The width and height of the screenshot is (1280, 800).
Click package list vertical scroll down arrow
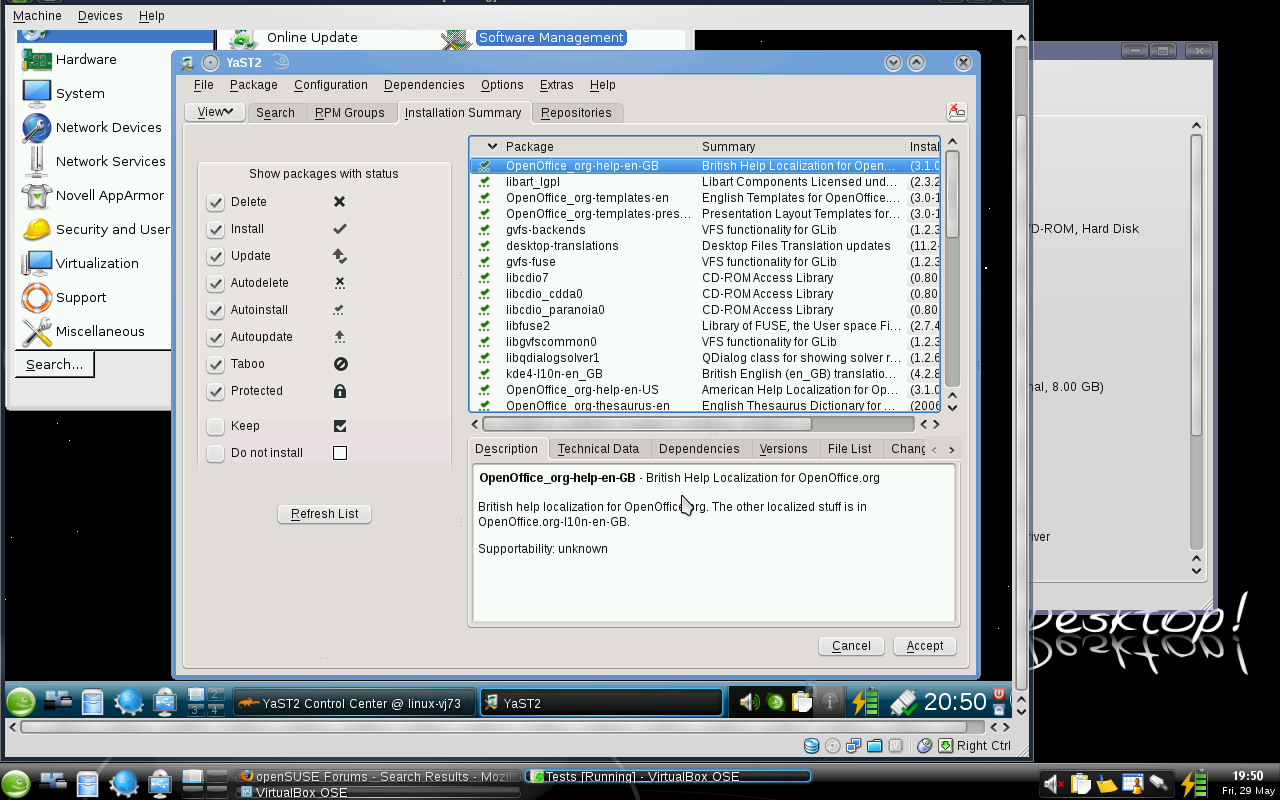coord(952,407)
